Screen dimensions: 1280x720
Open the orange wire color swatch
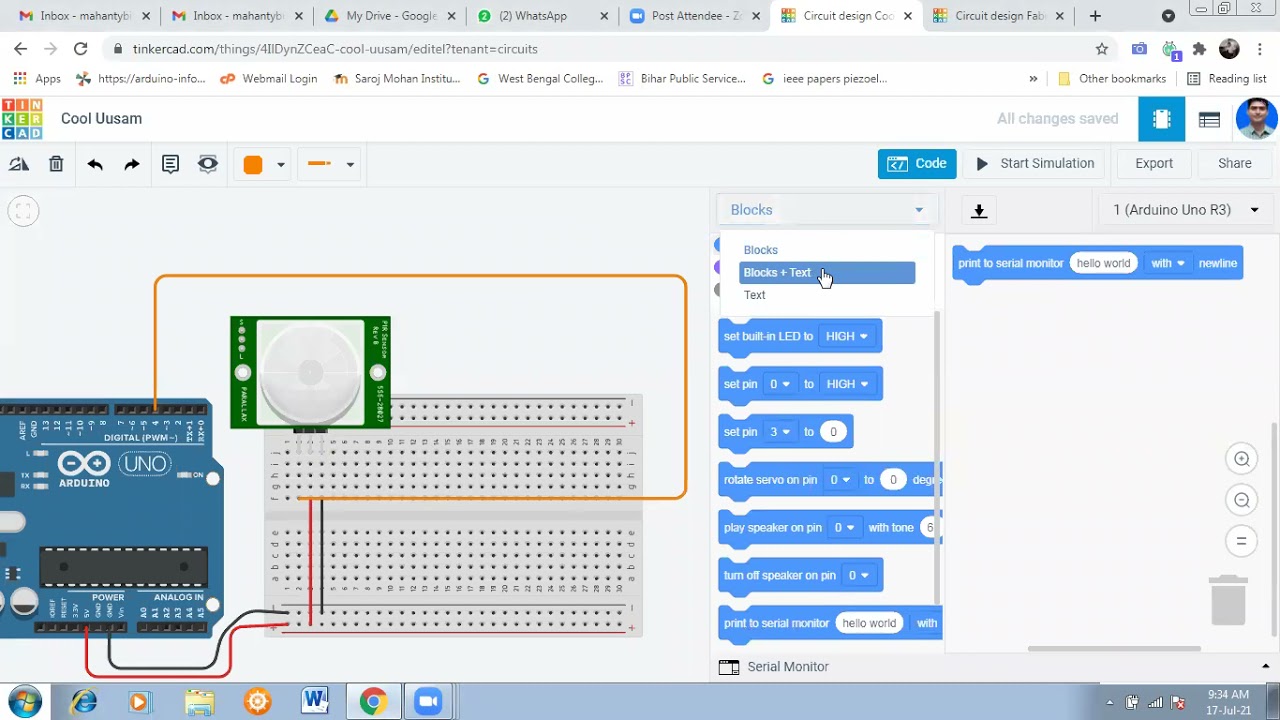pyautogui.click(x=253, y=165)
